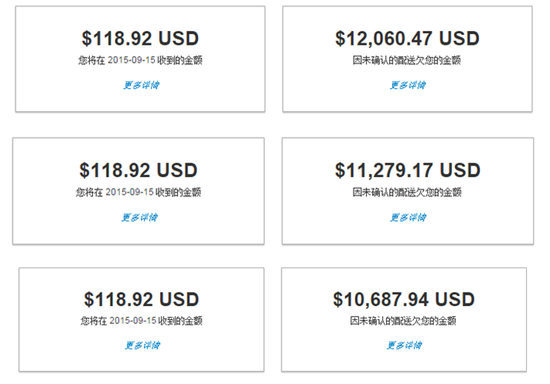The height and width of the screenshot is (384, 550).
Task: Click the 2015-09-15 date in bottom card
Action: click(x=133, y=321)
